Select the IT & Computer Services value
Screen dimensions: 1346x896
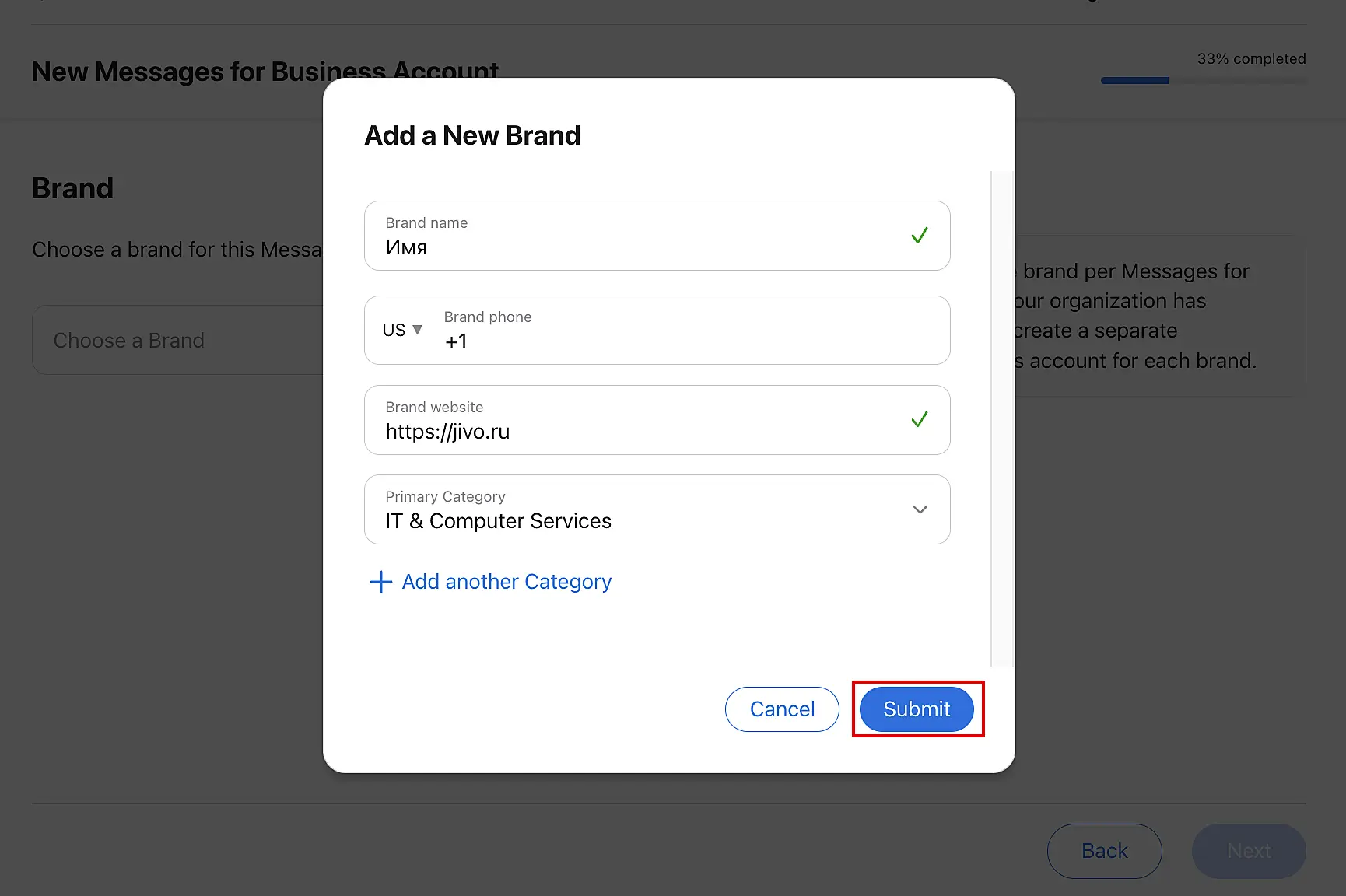pos(498,520)
